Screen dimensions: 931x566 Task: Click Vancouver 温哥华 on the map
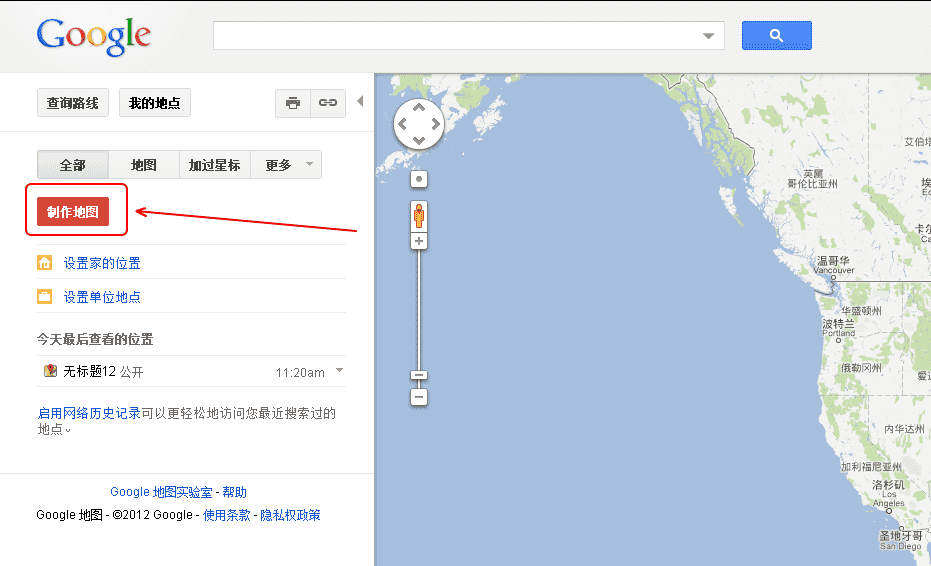click(834, 265)
